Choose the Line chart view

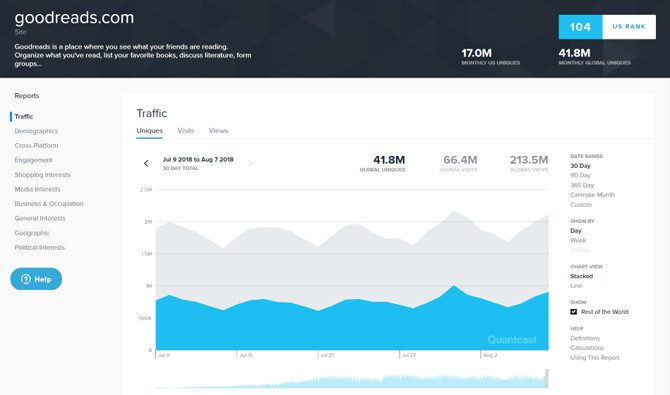[576, 286]
